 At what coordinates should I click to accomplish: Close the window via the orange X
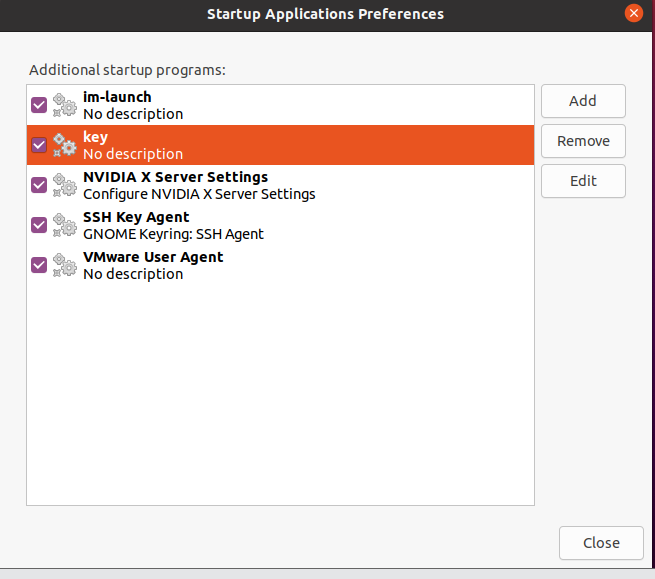click(x=633, y=13)
